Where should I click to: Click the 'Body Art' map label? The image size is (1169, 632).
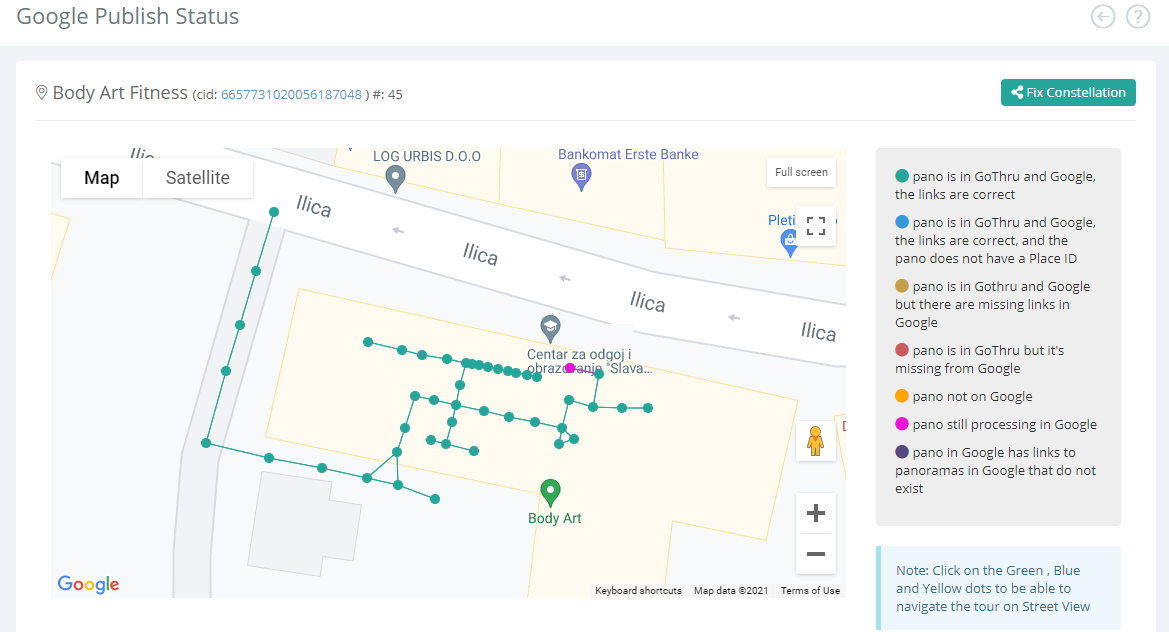pyautogui.click(x=554, y=518)
